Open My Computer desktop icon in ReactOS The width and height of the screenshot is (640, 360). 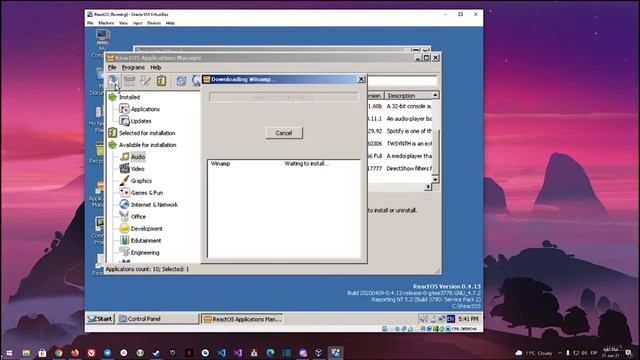(x=102, y=42)
